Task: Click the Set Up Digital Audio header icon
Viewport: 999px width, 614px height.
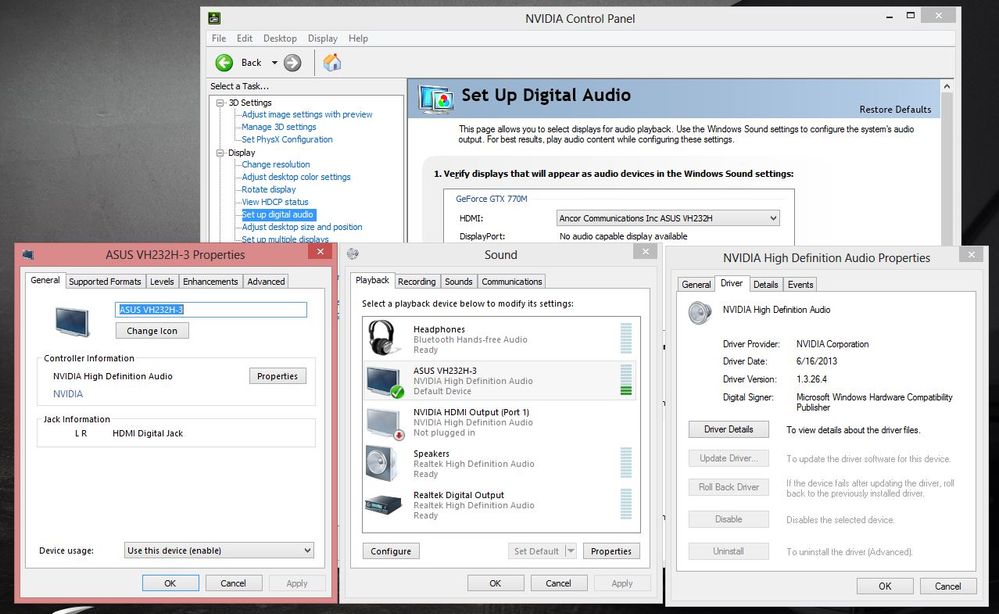Action: tap(436, 99)
